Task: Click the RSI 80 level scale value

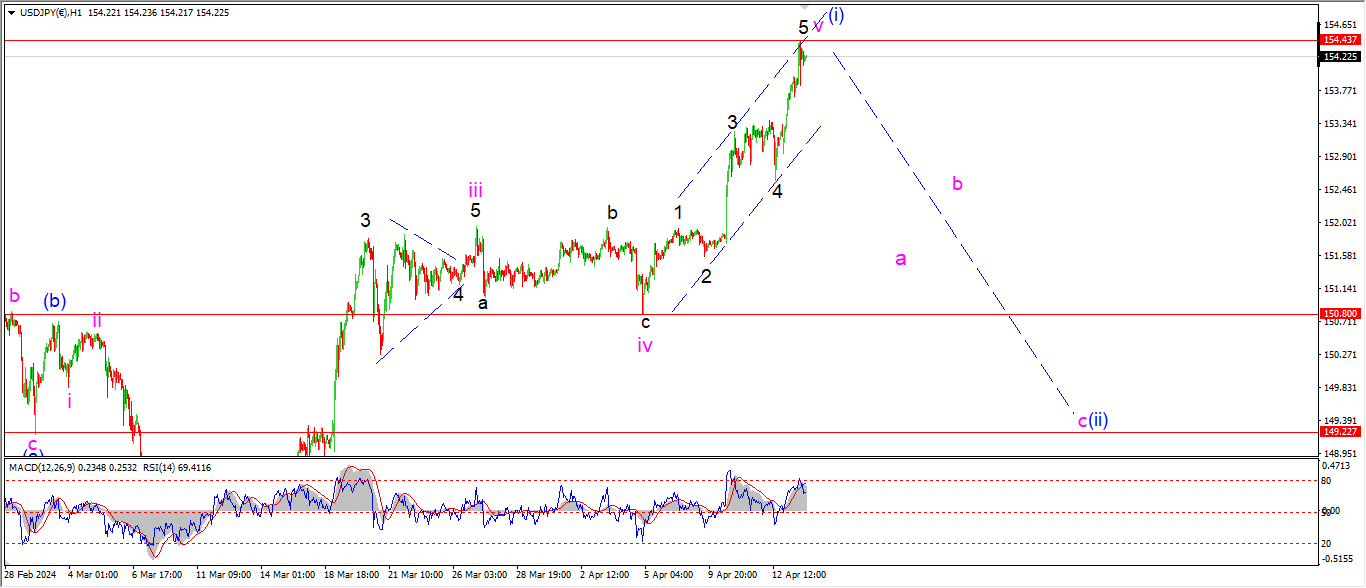Action: 1327,480
